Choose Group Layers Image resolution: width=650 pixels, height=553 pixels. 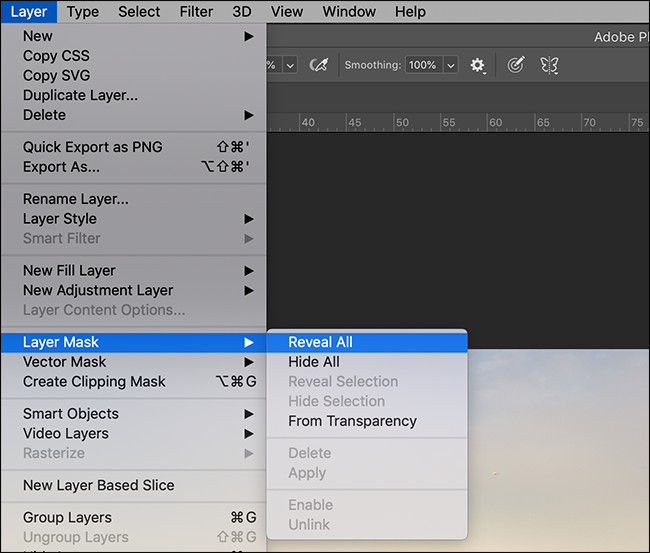133,517
